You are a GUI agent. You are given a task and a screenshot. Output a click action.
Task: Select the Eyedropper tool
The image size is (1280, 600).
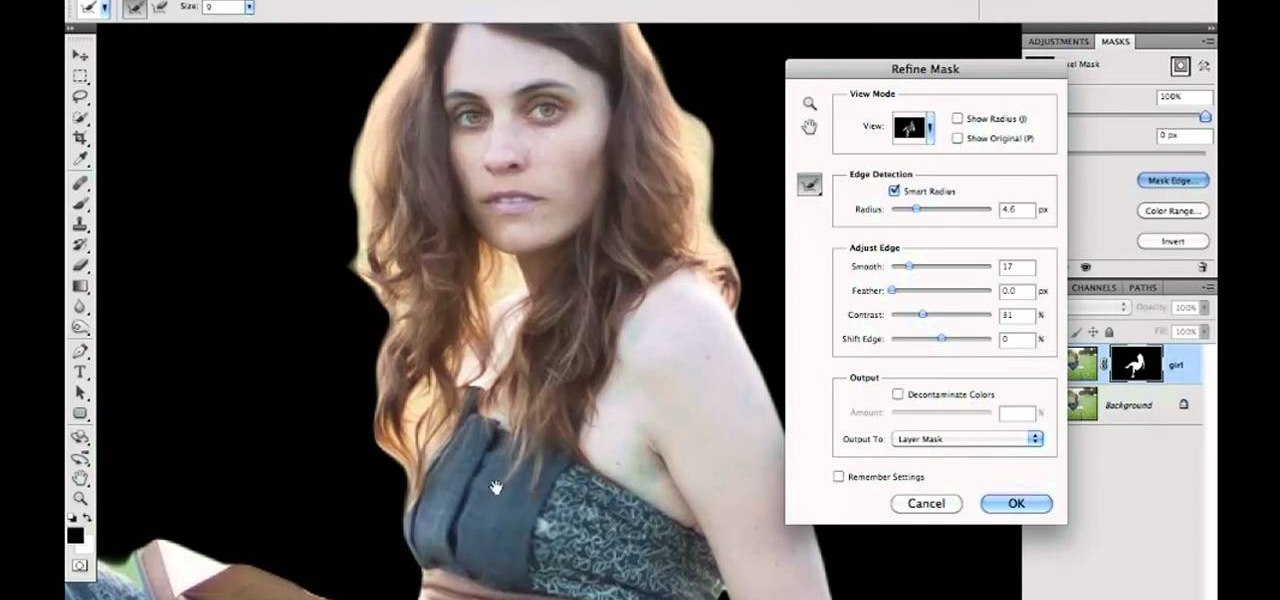pos(80,158)
